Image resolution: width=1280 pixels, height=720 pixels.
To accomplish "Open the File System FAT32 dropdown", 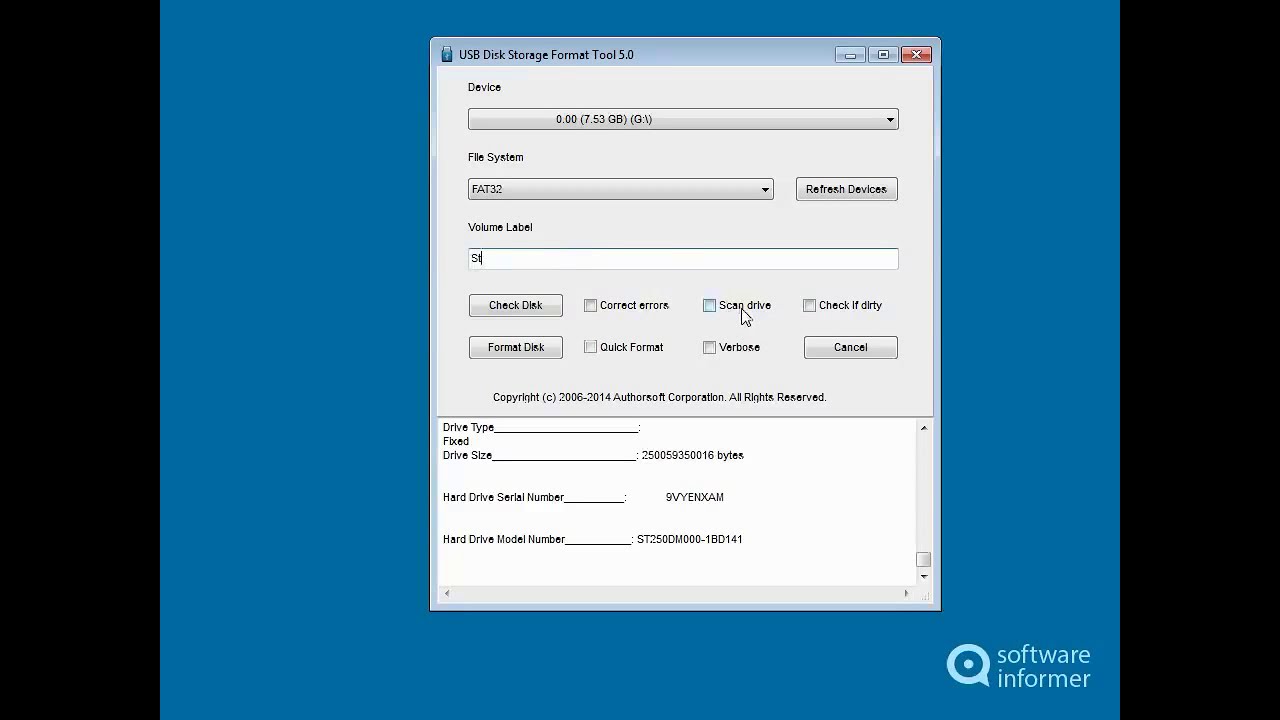I will 621,189.
